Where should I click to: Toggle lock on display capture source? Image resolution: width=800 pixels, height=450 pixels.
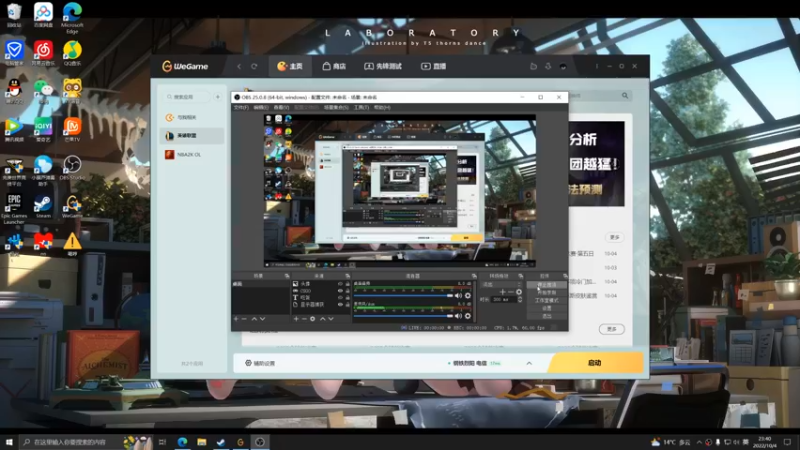click(347, 305)
